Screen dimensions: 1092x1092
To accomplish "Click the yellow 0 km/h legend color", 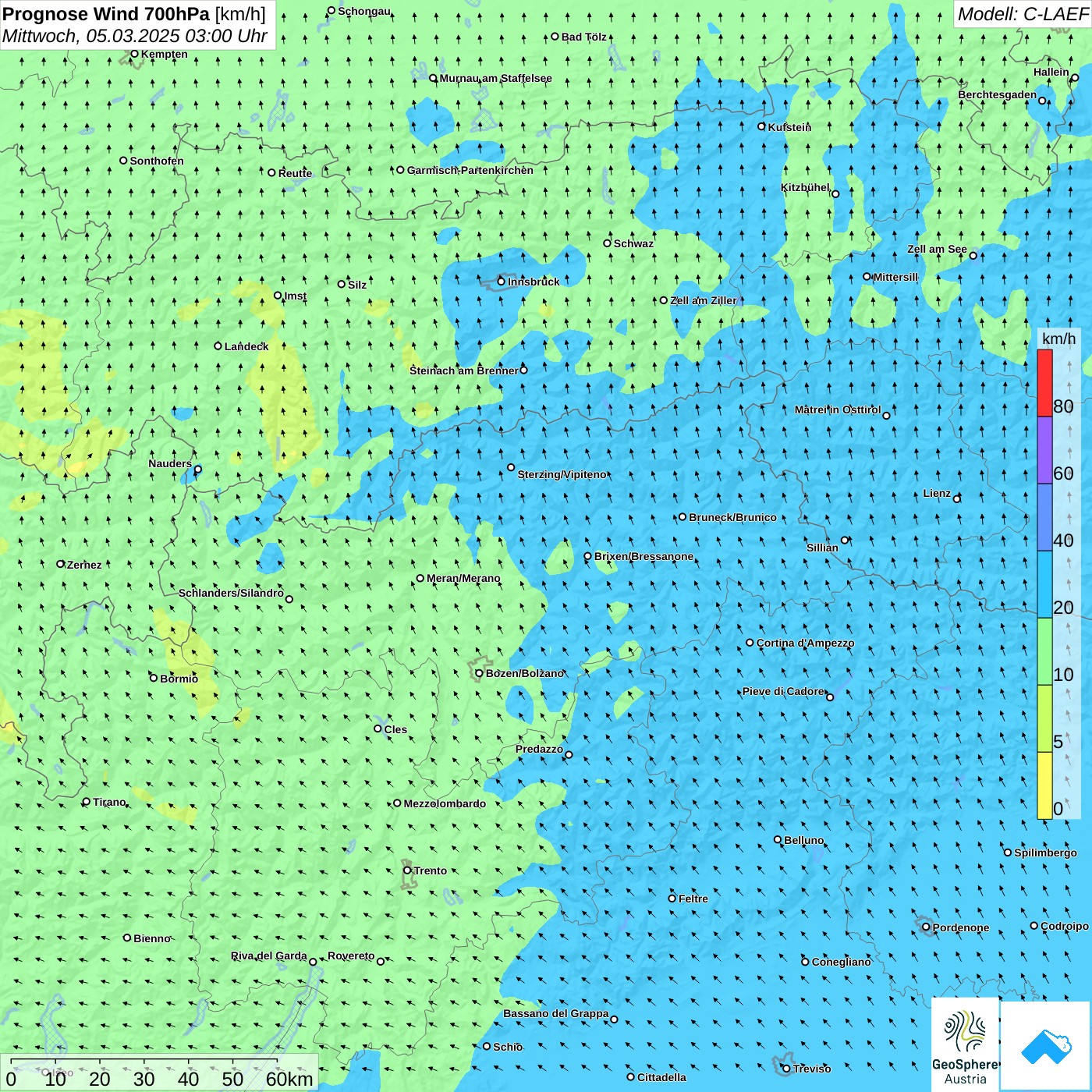I will (1044, 785).
